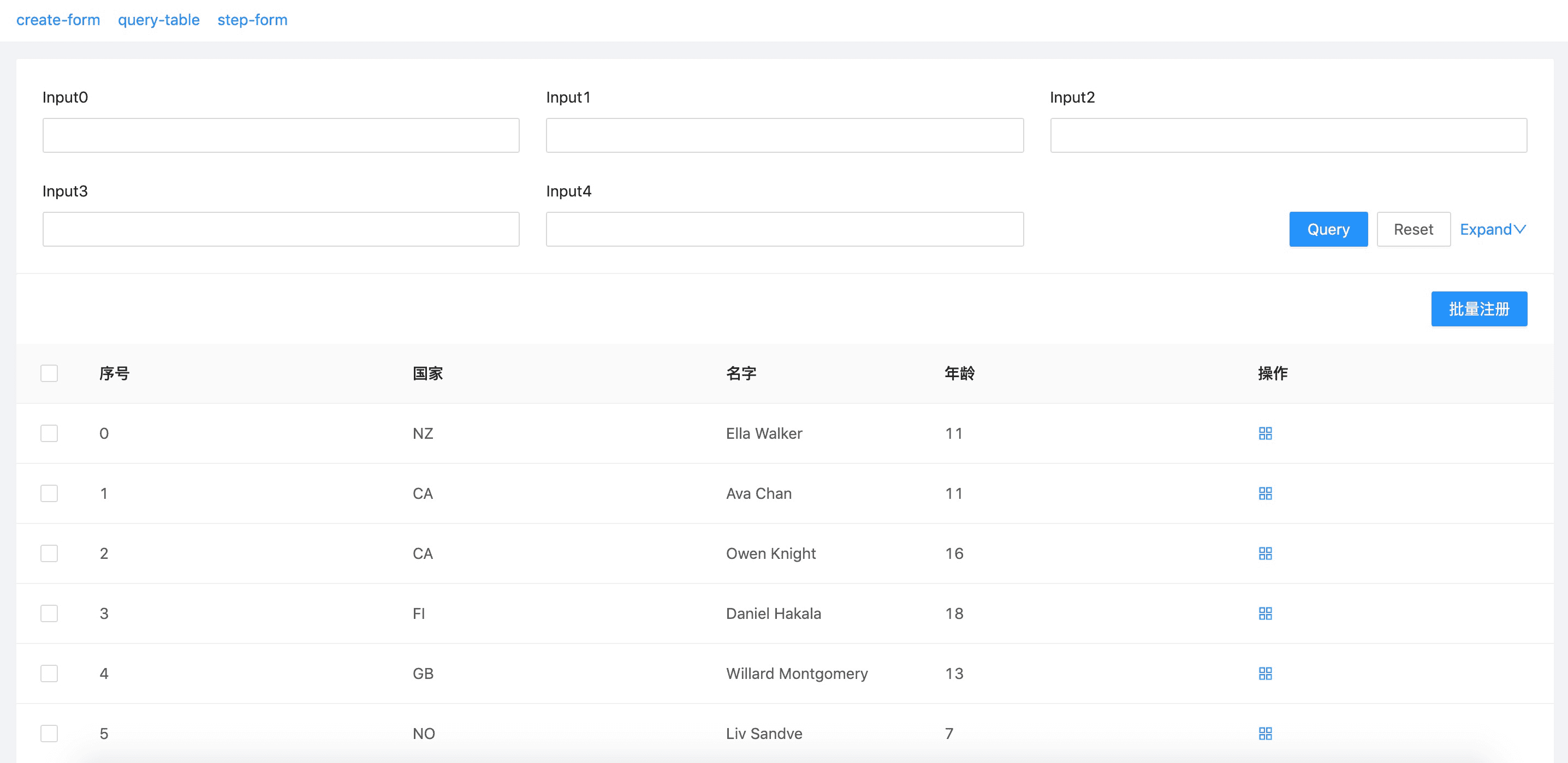The width and height of the screenshot is (1568, 763).
Task: Switch to the query-table tab
Action: pos(159,20)
